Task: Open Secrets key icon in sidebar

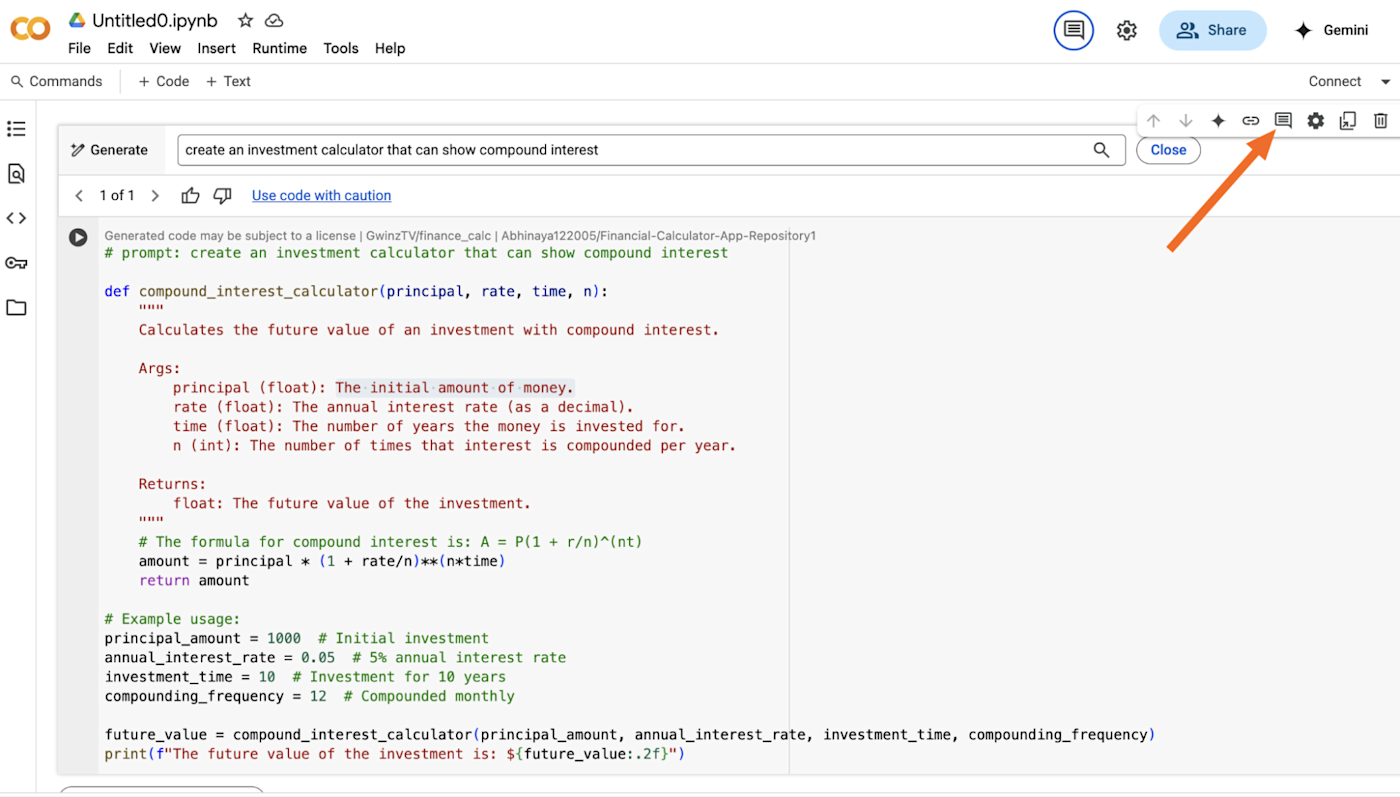Action: [16, 263]
